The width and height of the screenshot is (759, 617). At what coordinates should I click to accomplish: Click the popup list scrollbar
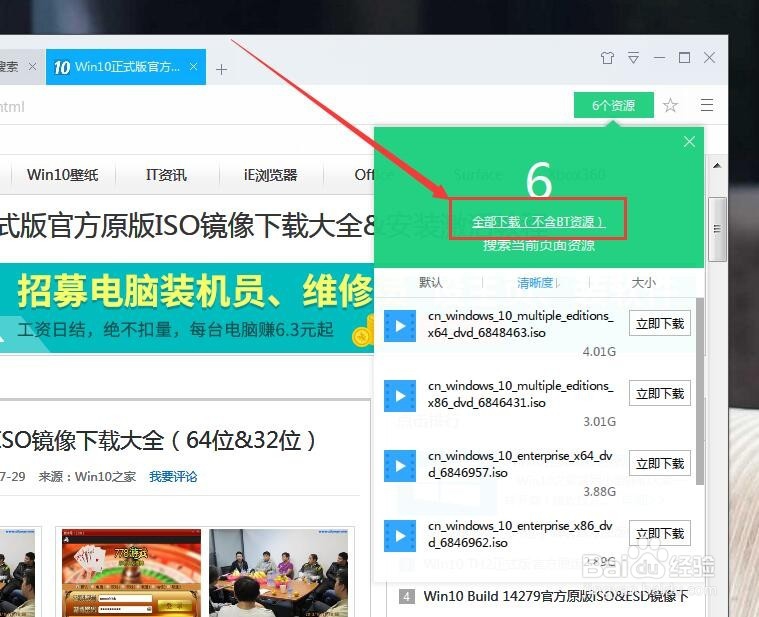click(x=700, y=391)
